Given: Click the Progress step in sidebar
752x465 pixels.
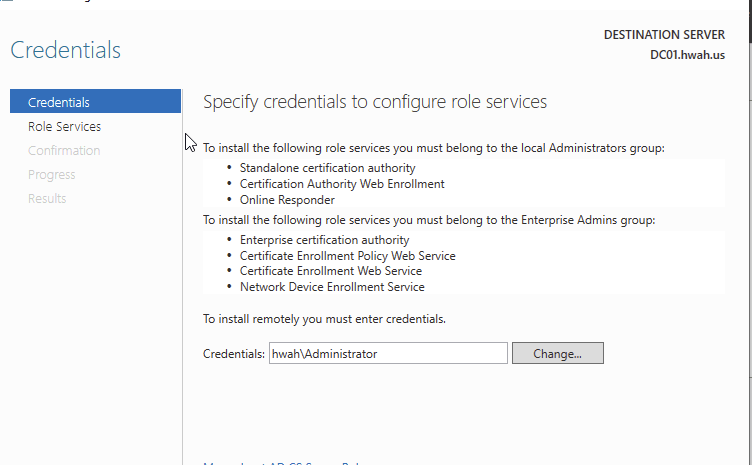Looking at the screenshot, I should click(x=52, y=174).
